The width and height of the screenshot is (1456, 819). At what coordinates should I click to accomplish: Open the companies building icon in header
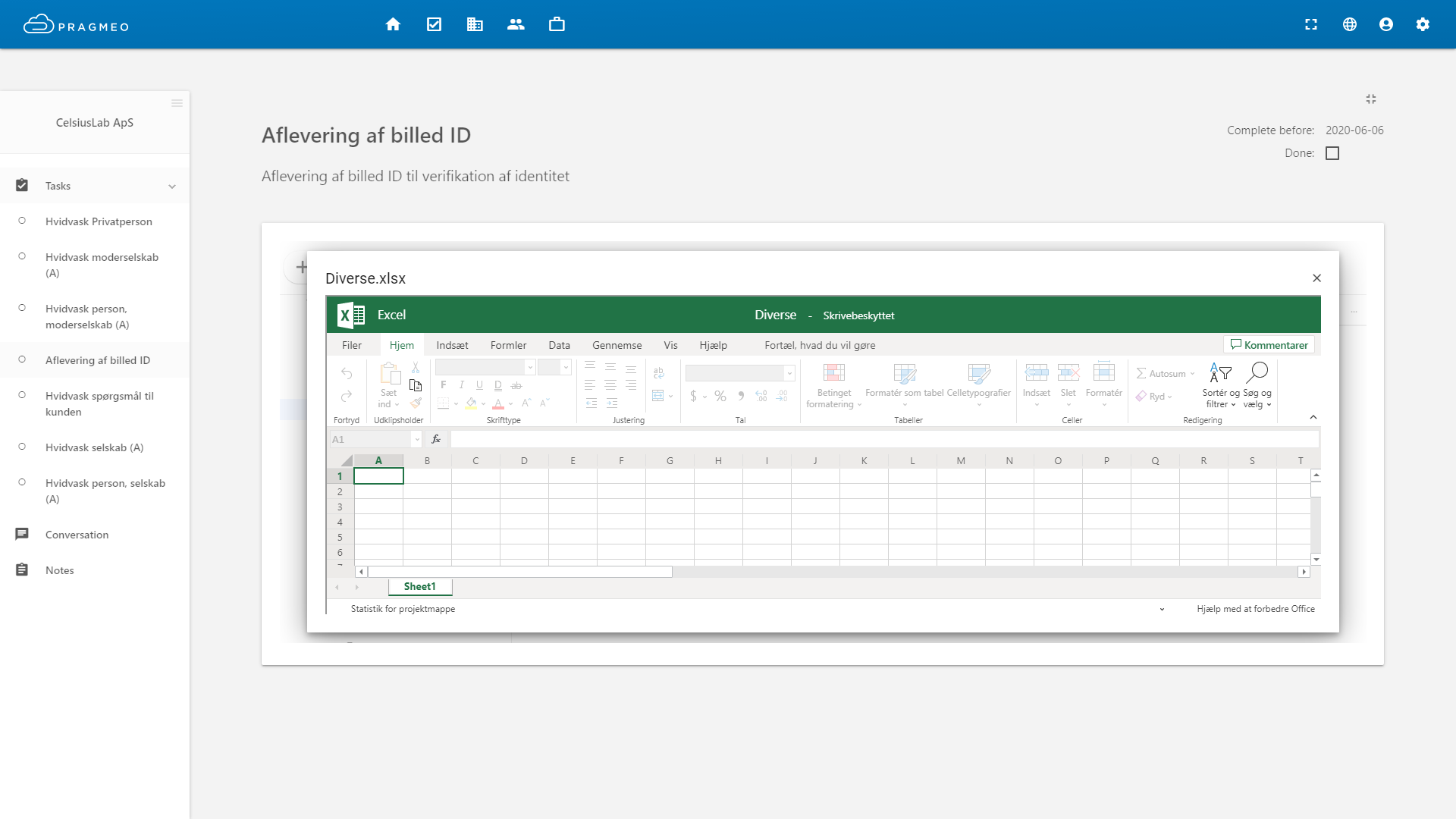pos(475,24)
